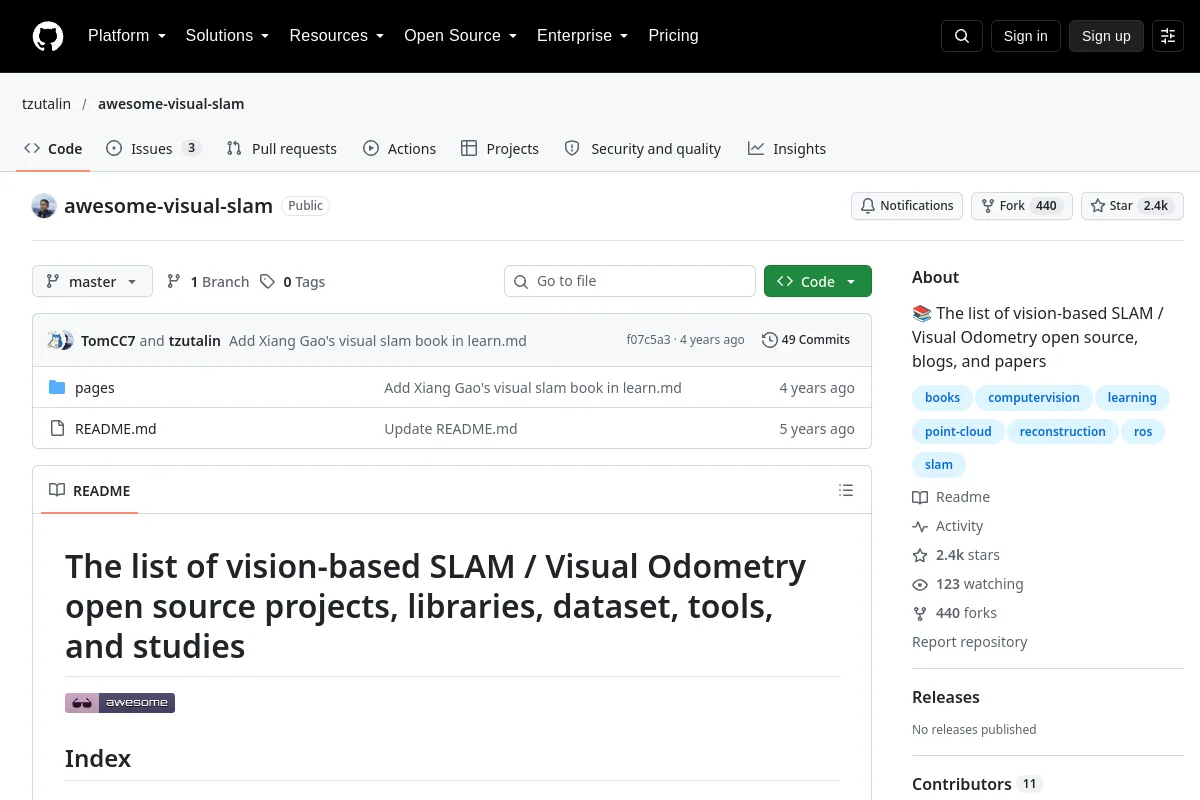
Task: Open the pages folder
Action: tap(95, 388)
